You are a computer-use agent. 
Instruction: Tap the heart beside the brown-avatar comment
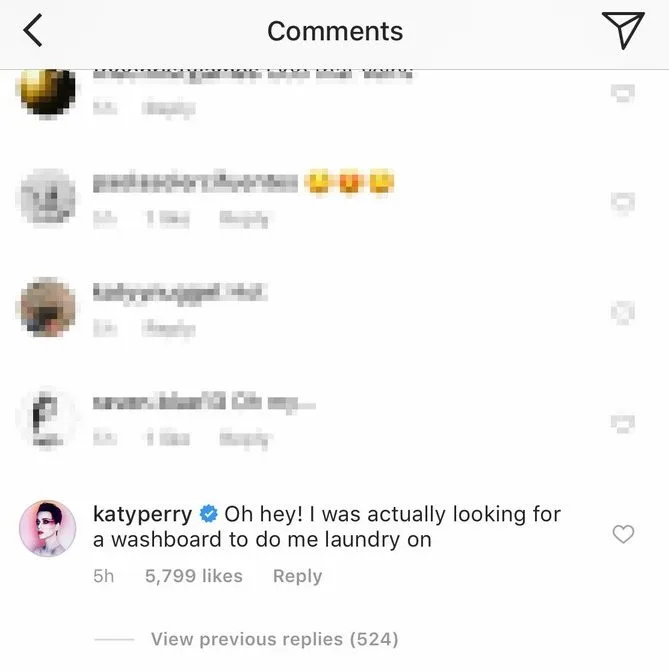coord(623,312)
